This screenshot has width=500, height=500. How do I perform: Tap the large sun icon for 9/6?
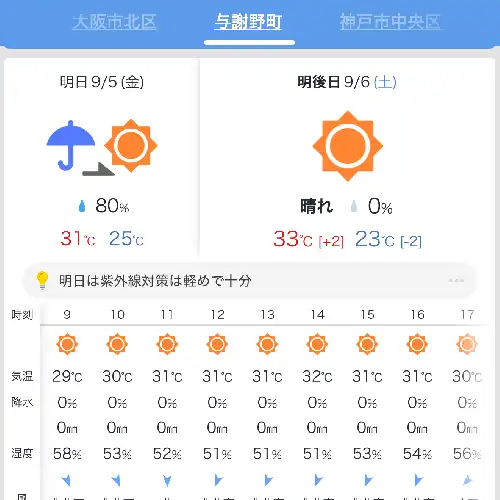point(348,146)
